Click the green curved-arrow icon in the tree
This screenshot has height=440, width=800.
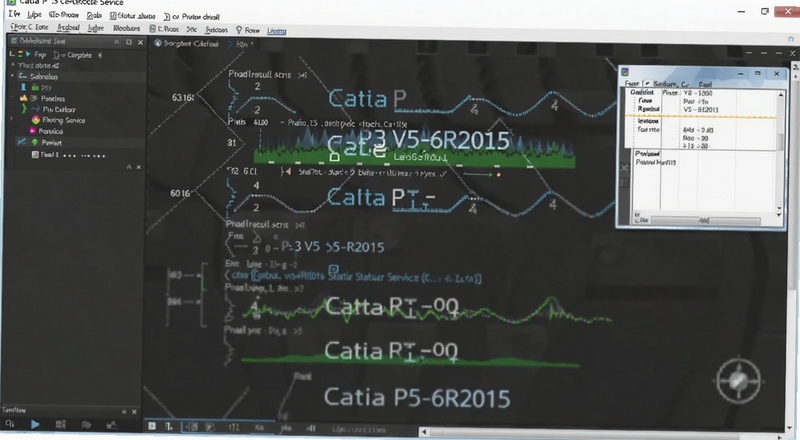(x=23, y=109)
